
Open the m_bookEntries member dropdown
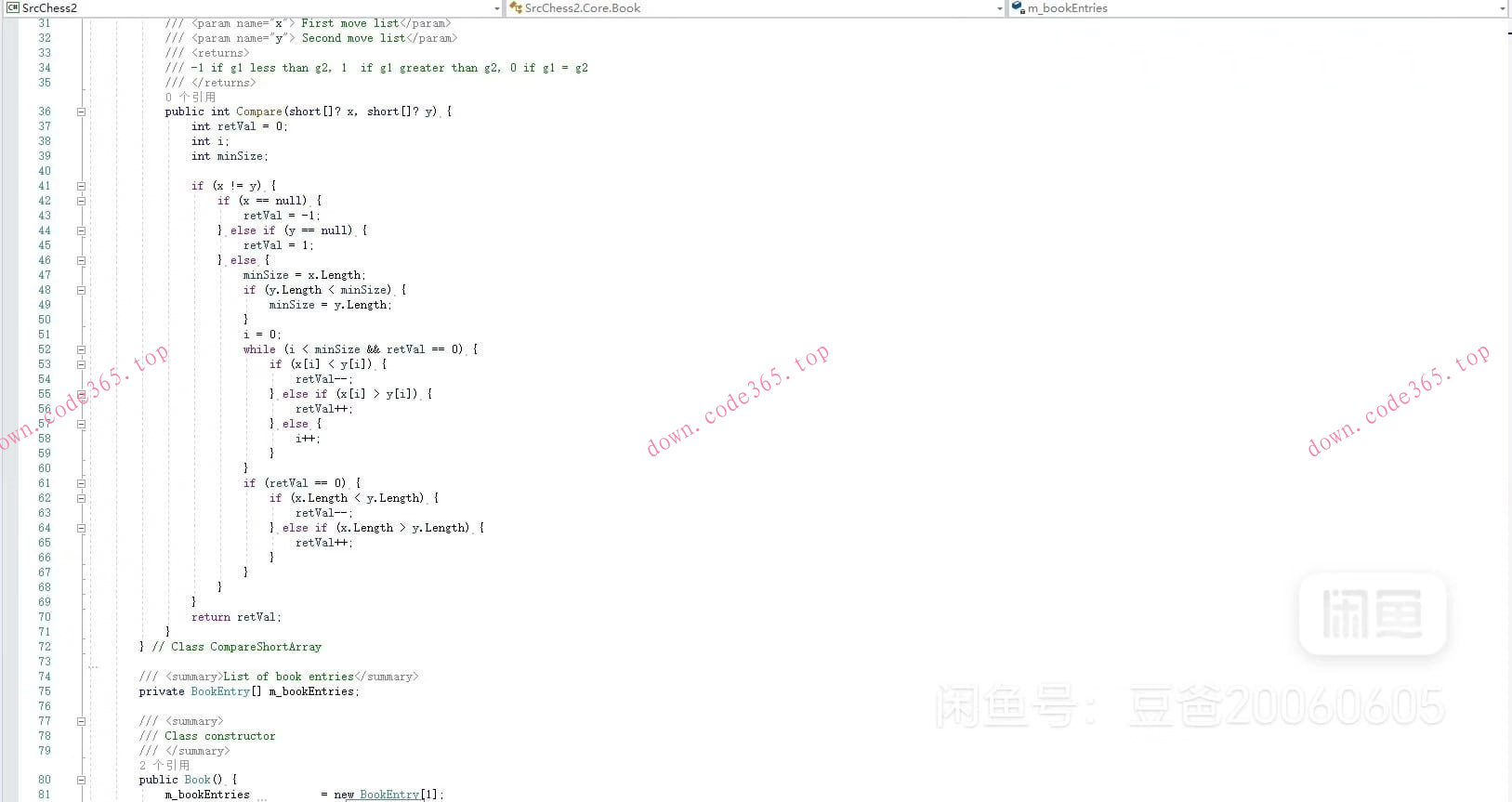1502,8
